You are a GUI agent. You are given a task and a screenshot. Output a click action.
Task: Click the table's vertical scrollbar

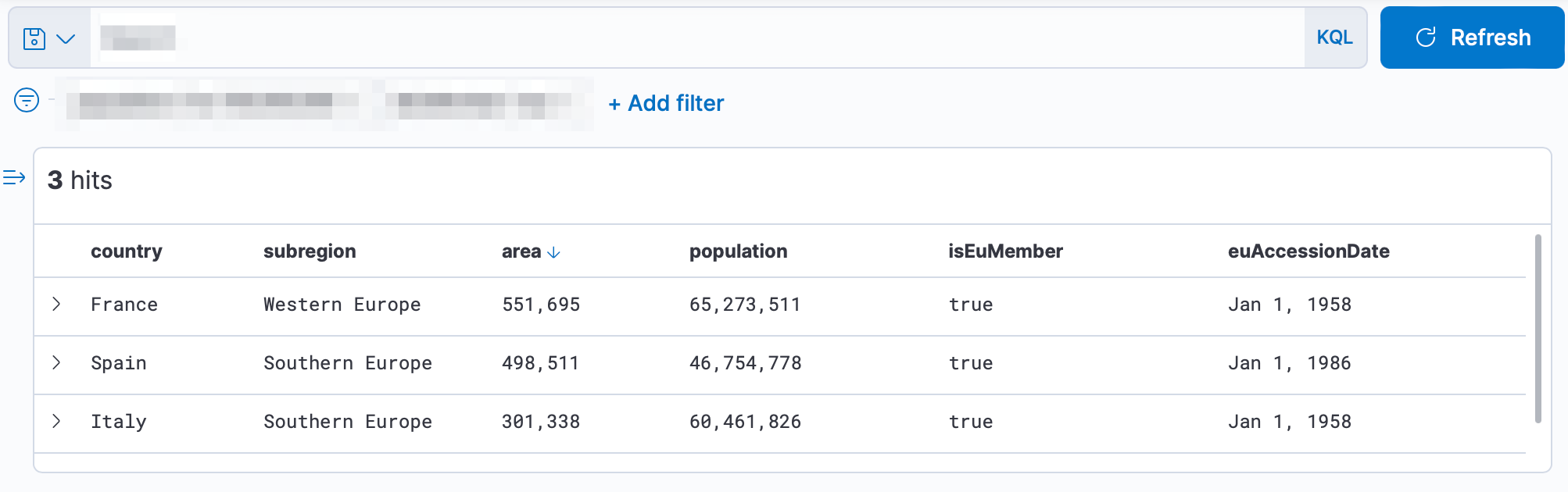[x=1538, y=328]
